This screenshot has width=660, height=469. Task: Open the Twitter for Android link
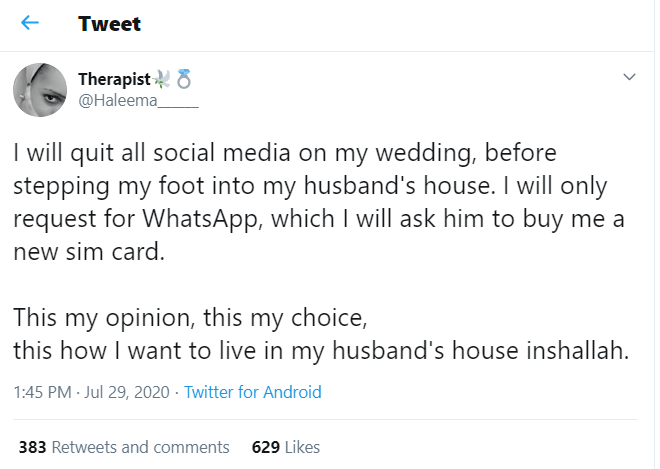pos(253,392)
